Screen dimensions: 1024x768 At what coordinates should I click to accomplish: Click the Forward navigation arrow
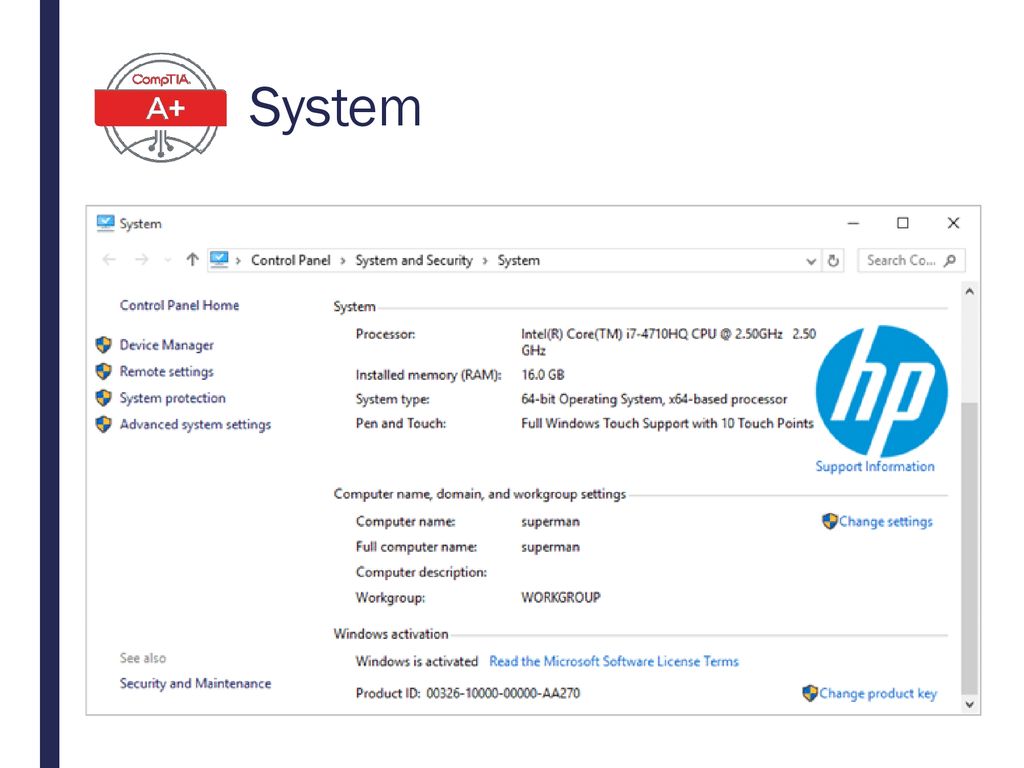141,260
